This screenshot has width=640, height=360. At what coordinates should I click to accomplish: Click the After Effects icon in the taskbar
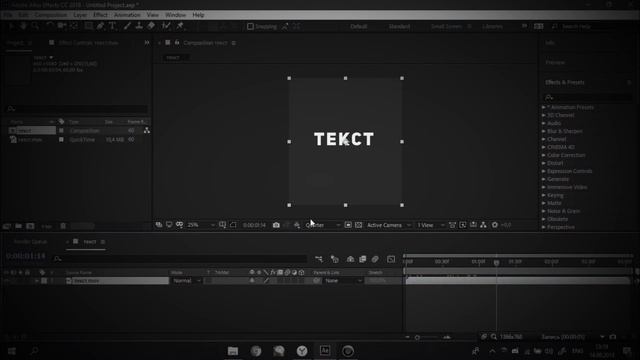[325, 351]
